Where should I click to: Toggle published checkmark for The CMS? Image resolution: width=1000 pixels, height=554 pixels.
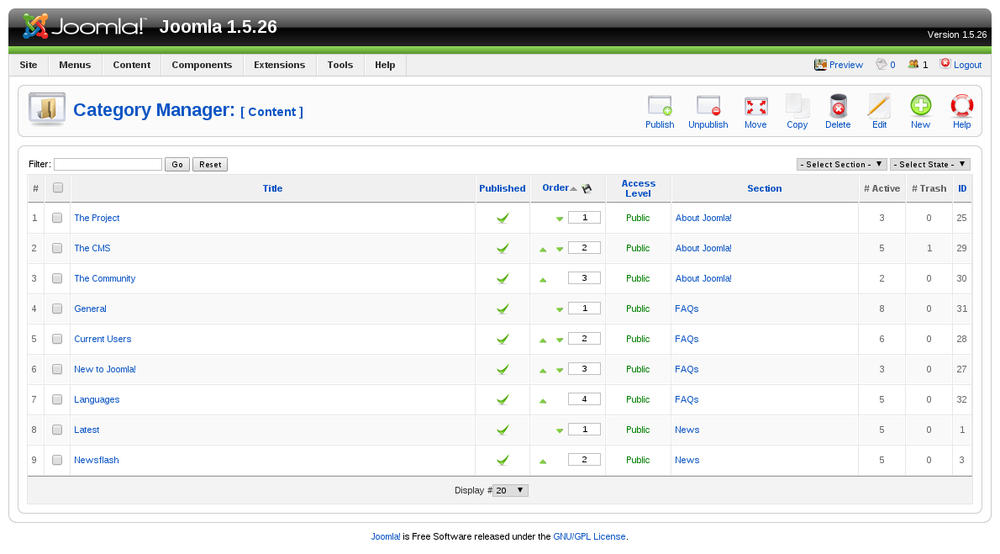tap(502, 248)
